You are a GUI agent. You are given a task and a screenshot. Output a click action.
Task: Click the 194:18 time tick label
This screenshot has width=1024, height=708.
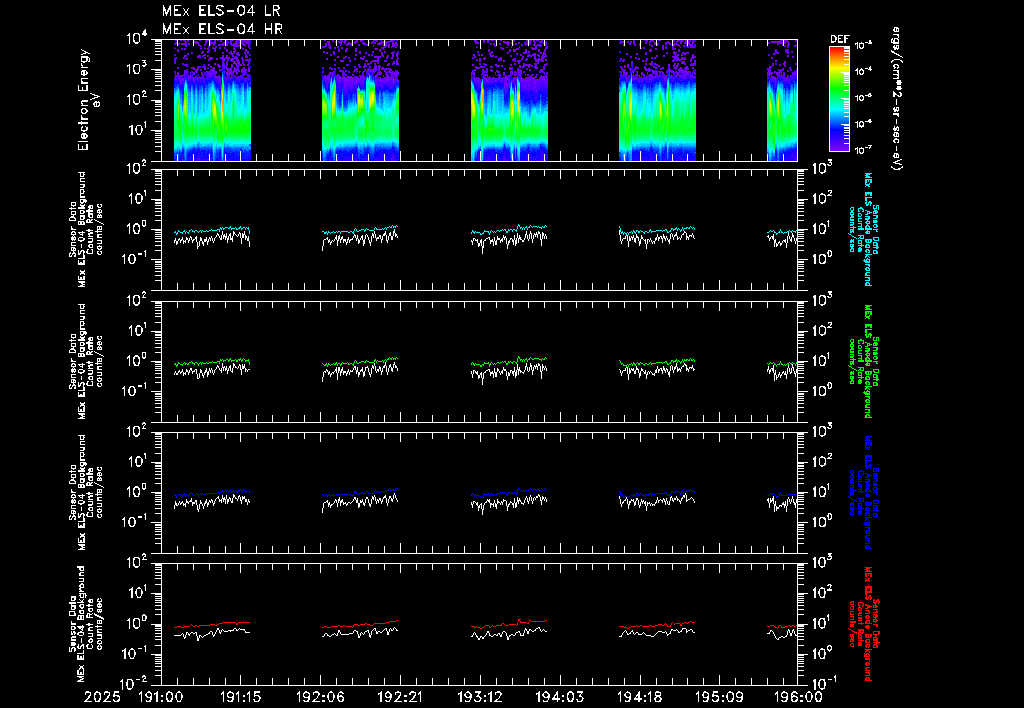[639, 698]
